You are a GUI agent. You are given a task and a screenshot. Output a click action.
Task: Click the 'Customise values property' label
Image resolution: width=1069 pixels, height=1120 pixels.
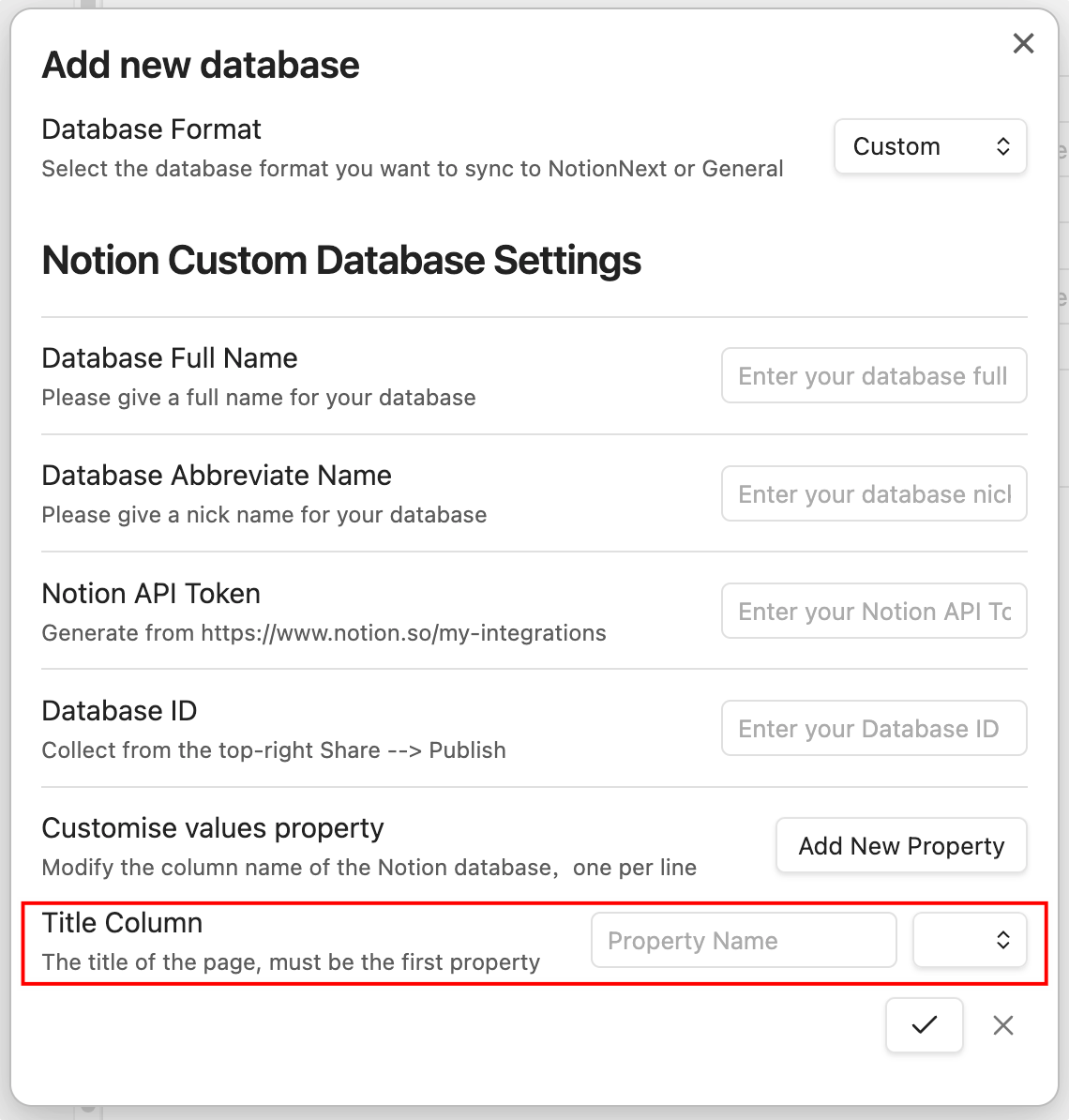213,828
